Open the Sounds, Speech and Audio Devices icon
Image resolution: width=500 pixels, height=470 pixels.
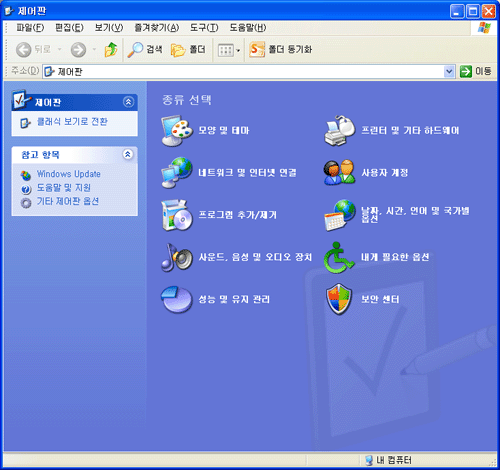pos(177,257)
